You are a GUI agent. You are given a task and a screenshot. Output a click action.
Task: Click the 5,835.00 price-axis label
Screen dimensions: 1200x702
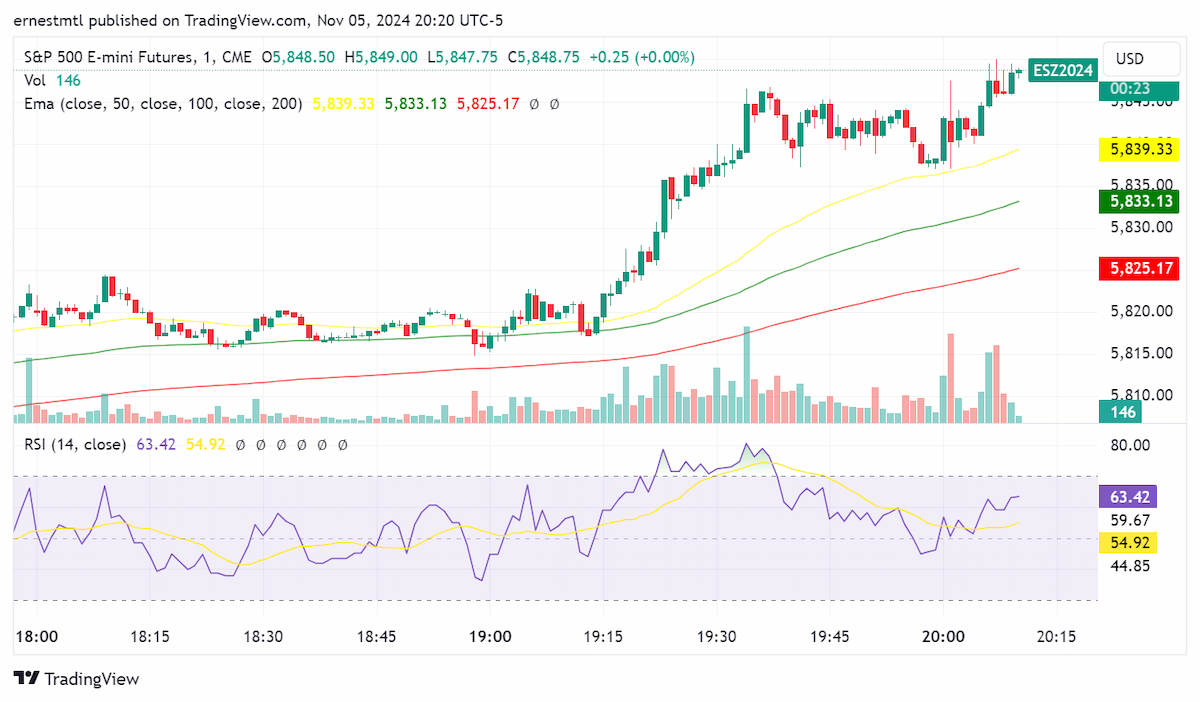coord(1141,185)
